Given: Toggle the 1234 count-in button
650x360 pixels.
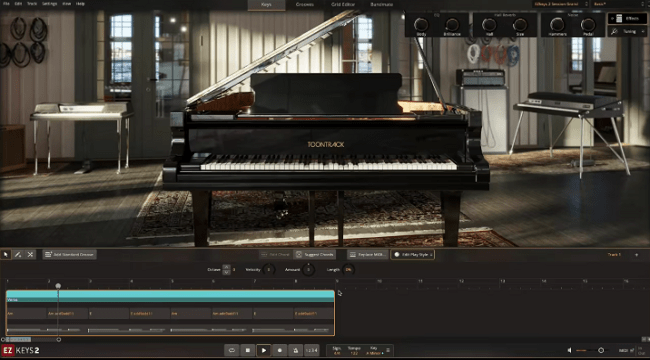Looking at the screenshot, I should 312,350.
